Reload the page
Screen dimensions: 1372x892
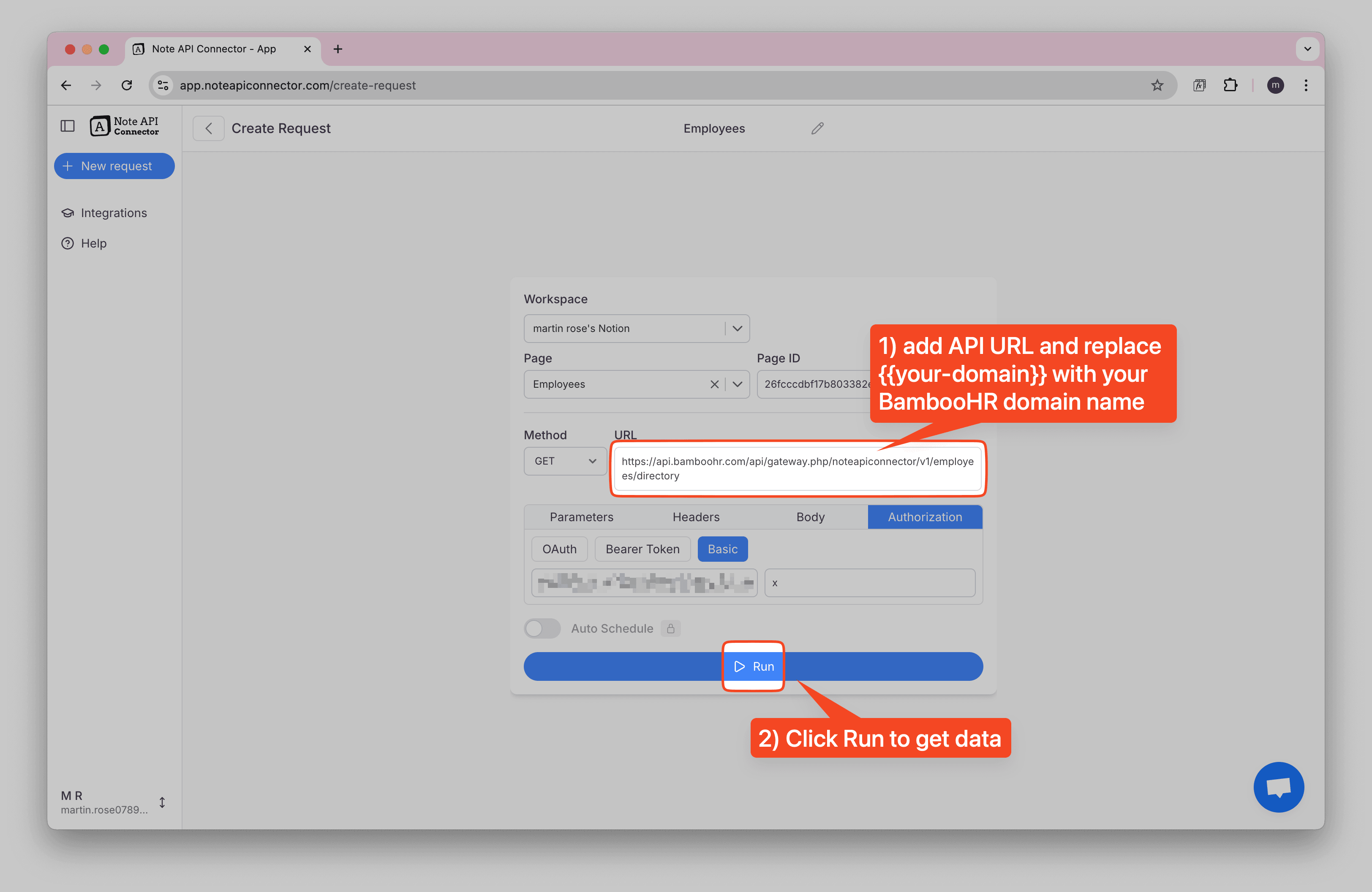(x=127, y=85)
